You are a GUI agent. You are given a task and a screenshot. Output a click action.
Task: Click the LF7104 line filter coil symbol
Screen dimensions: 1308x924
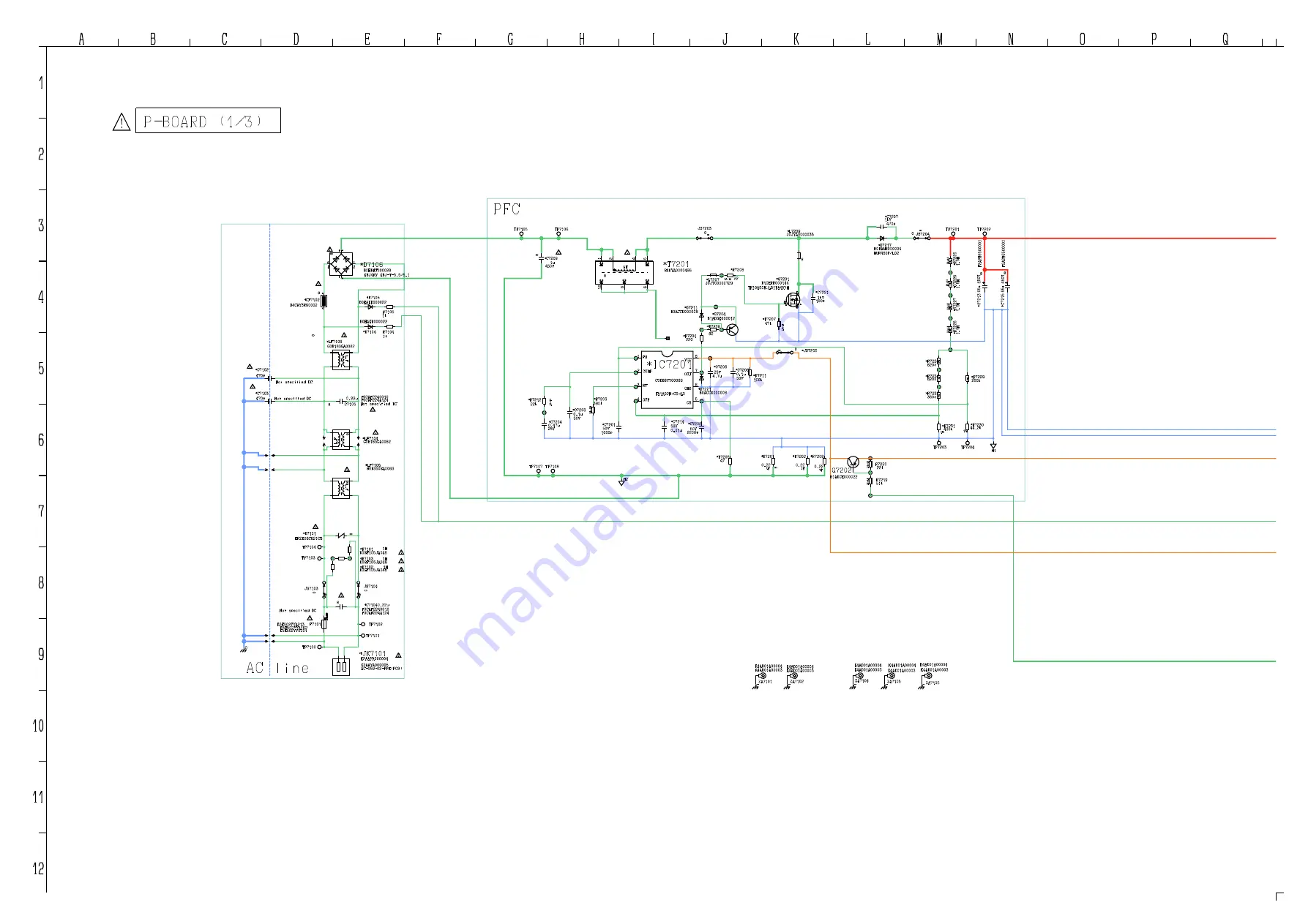[341, 439]
